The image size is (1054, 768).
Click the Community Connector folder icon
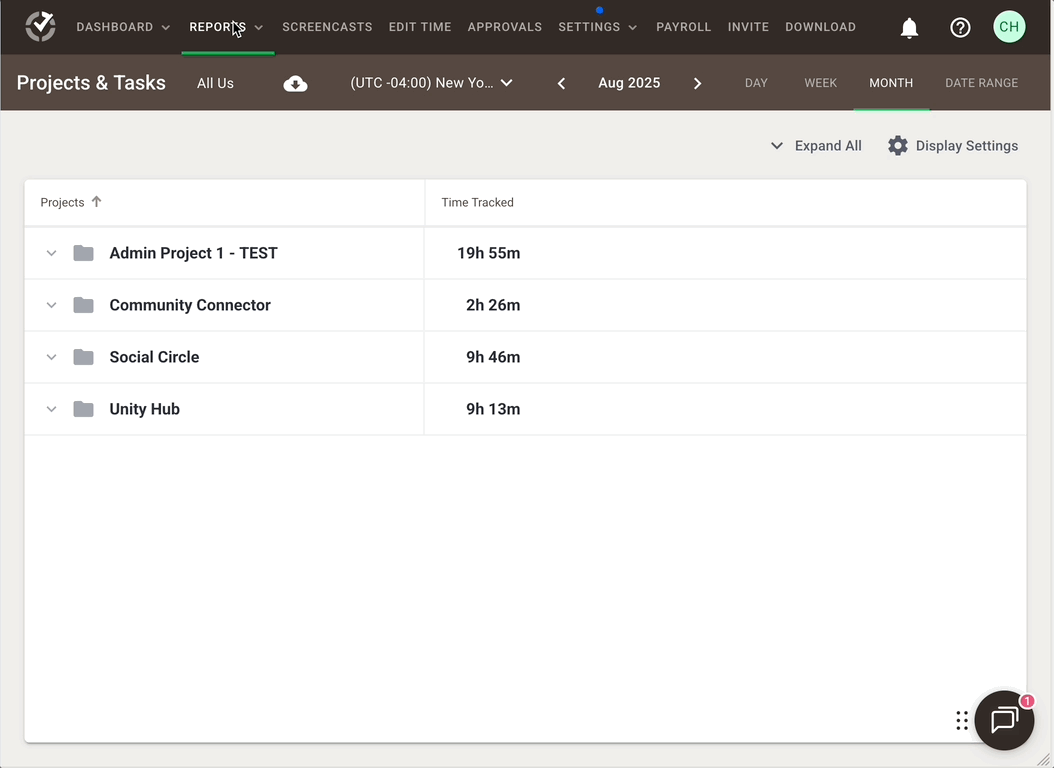click(83, 305)
